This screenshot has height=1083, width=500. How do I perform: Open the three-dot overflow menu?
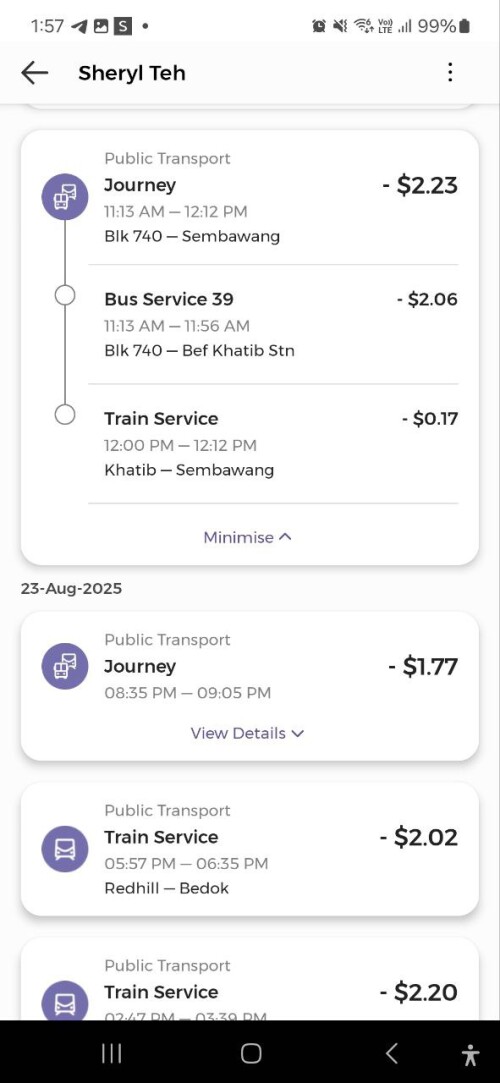450,73
